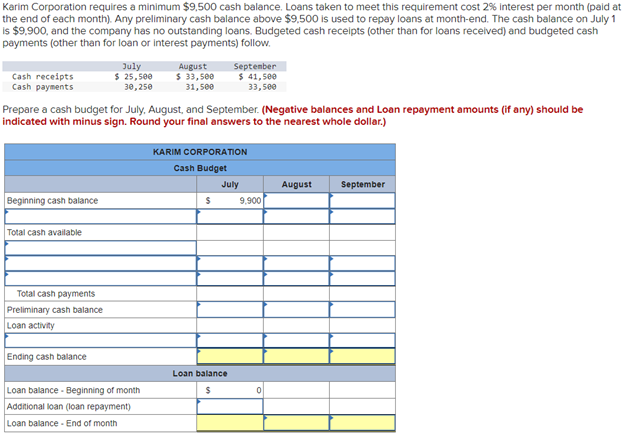Click the July value 9,900 in Beginning cash balance
Viewport: 624px width, 434px height.
250,201
